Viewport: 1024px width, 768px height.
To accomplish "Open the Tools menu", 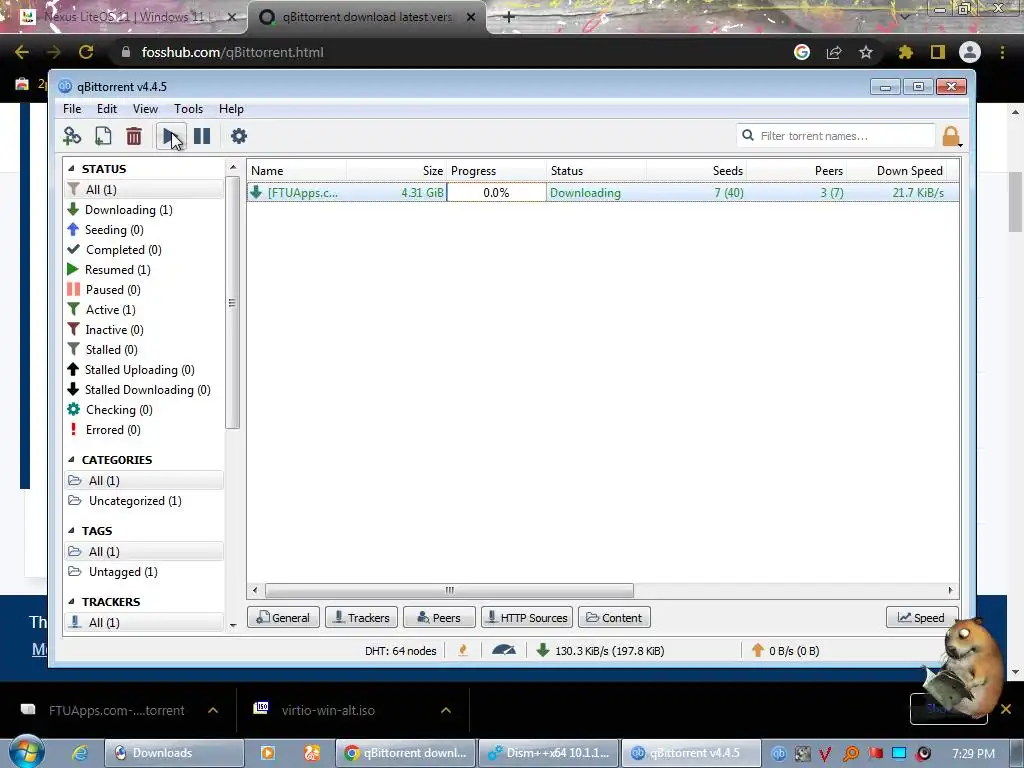I will pyautogui.click(x=188, y=109).
